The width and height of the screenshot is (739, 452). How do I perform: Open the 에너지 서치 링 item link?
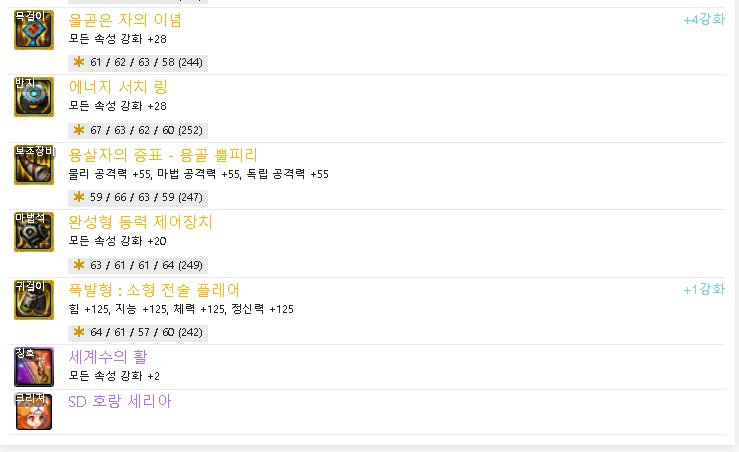[118, 87]
